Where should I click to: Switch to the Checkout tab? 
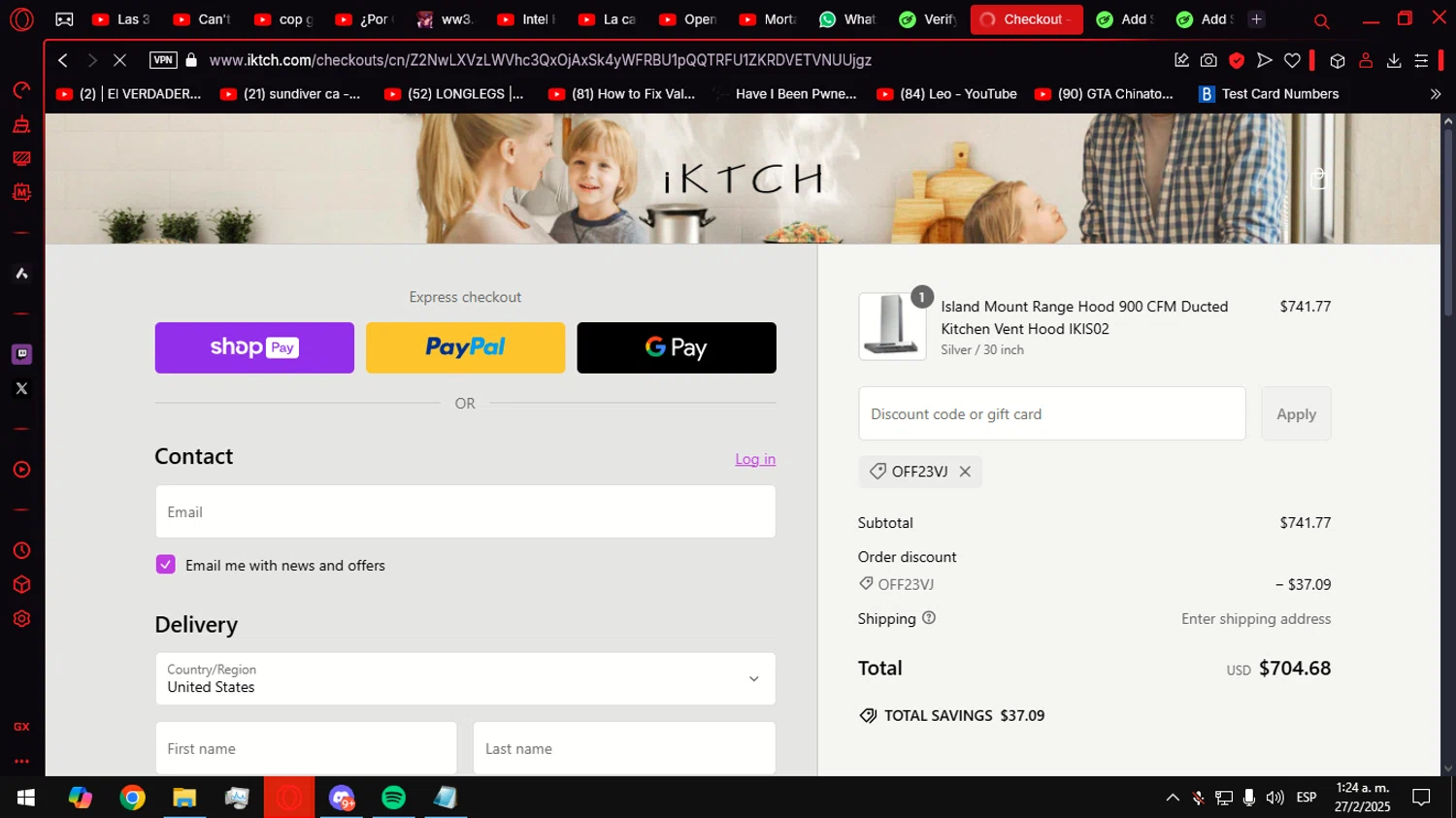[1026, 19]
